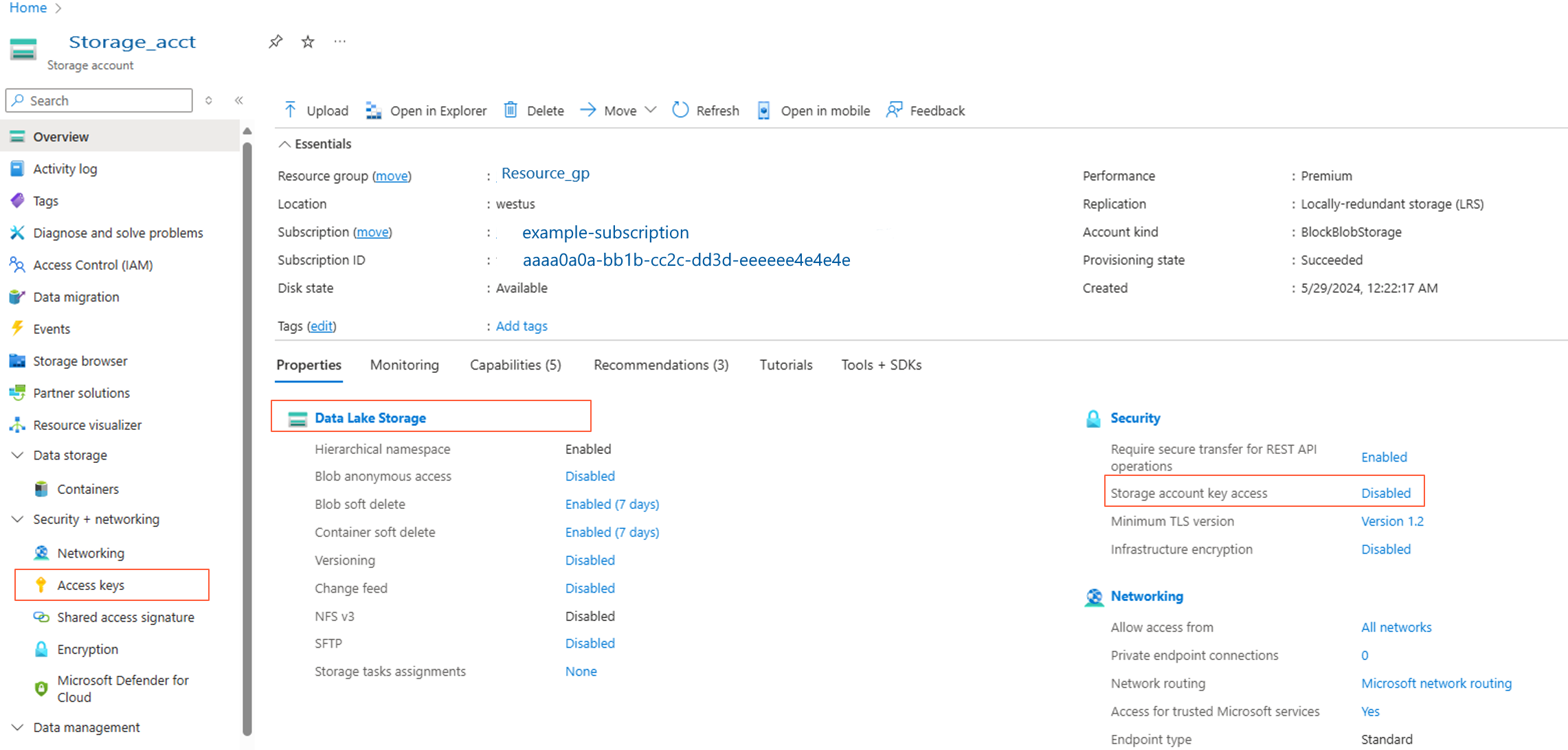Open the Access keys menu item
The width and height of the screenshot is (1568, 750).
tap(91, 585)
